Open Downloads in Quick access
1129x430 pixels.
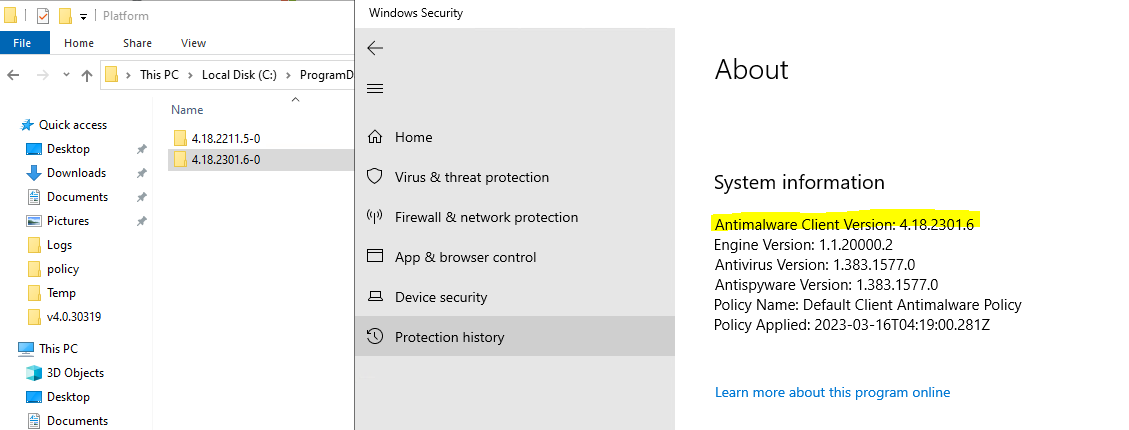tap(76, 173)
